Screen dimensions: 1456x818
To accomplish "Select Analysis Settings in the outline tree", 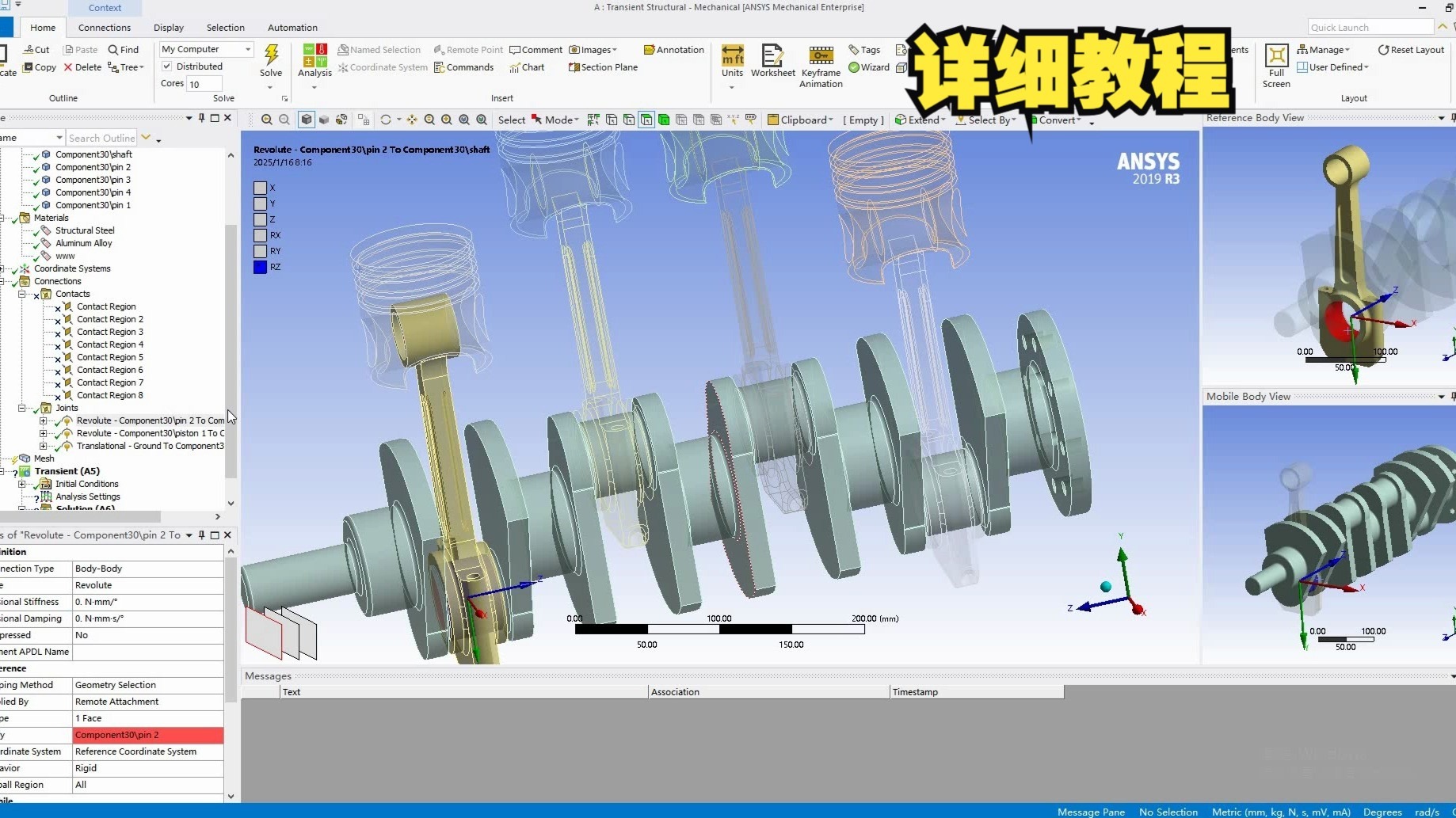I will (88, 497).
